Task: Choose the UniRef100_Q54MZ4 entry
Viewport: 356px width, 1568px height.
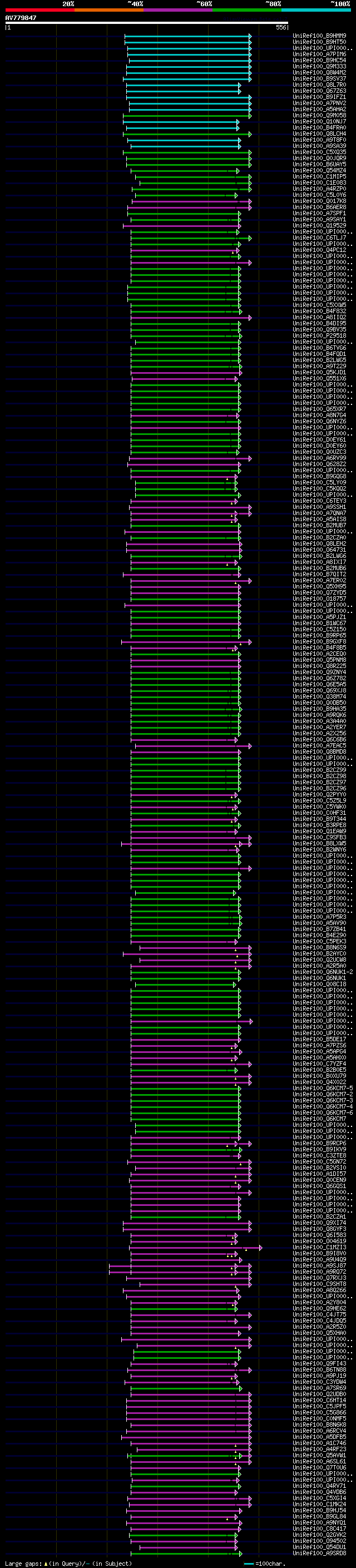Action: (319, 170)
